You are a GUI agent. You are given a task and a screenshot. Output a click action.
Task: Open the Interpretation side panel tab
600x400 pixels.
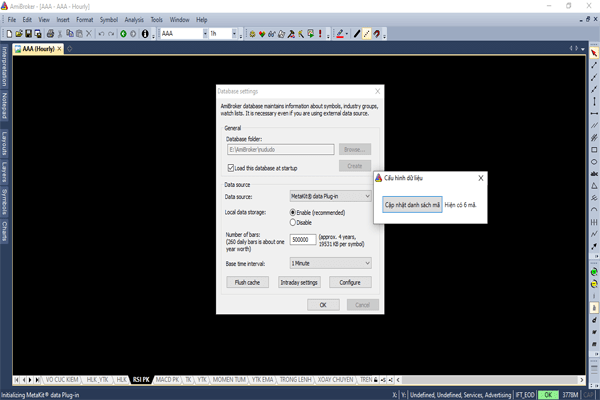[5, 67]
